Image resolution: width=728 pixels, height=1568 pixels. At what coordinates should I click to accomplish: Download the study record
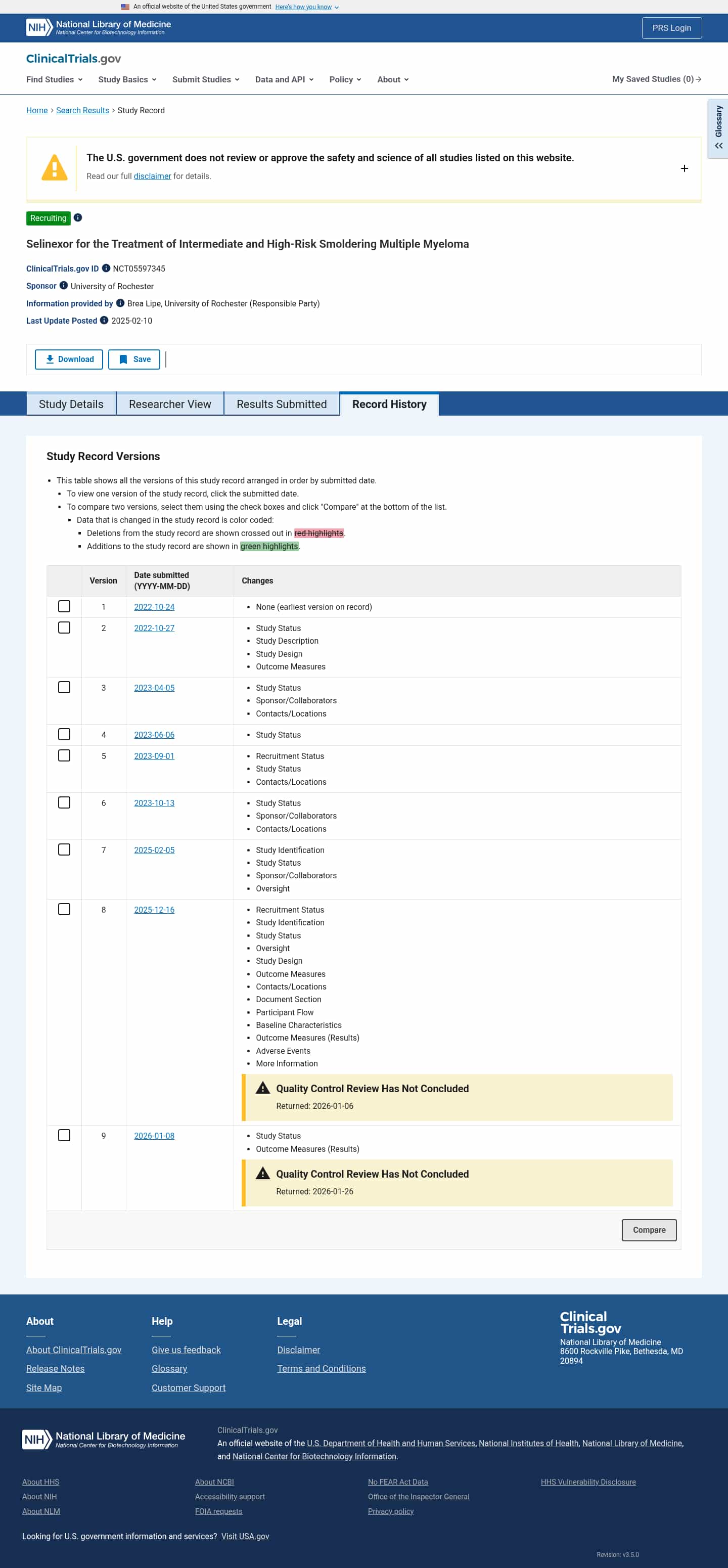pyautogui.click(x=69, y=359)
